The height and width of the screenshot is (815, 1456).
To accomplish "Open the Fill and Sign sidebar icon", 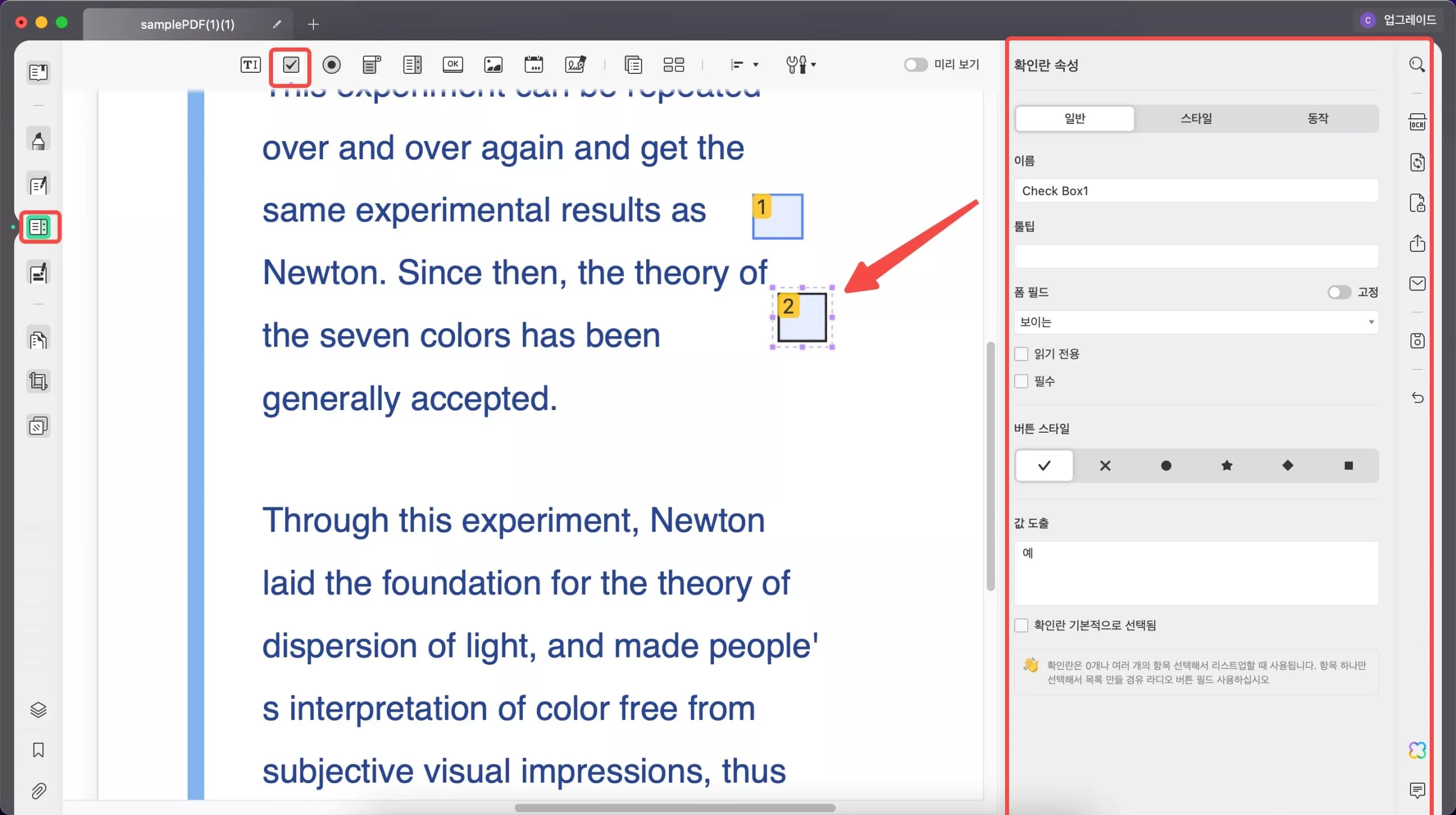I will (38, 273).
